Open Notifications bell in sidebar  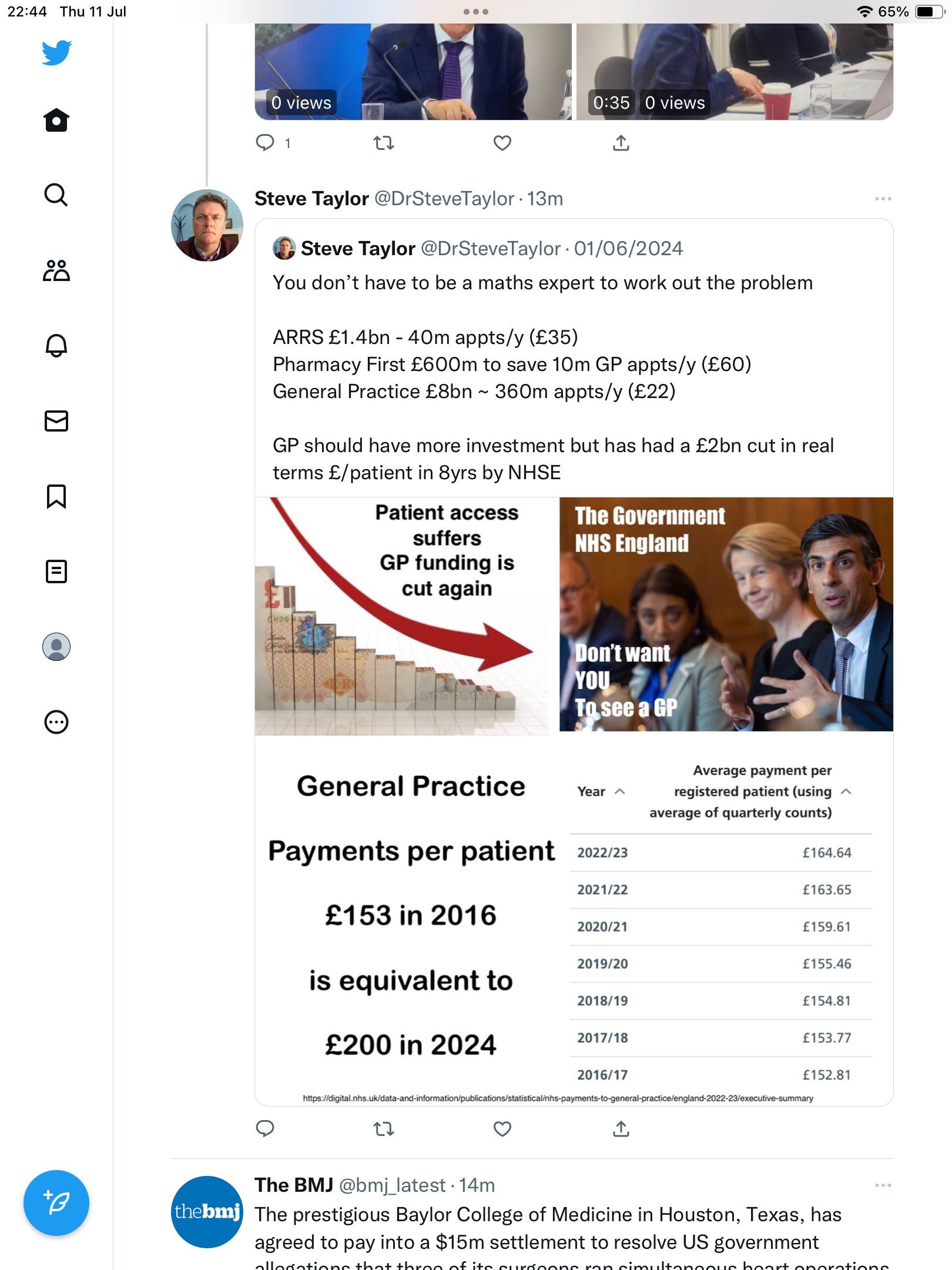click(56, 346)
